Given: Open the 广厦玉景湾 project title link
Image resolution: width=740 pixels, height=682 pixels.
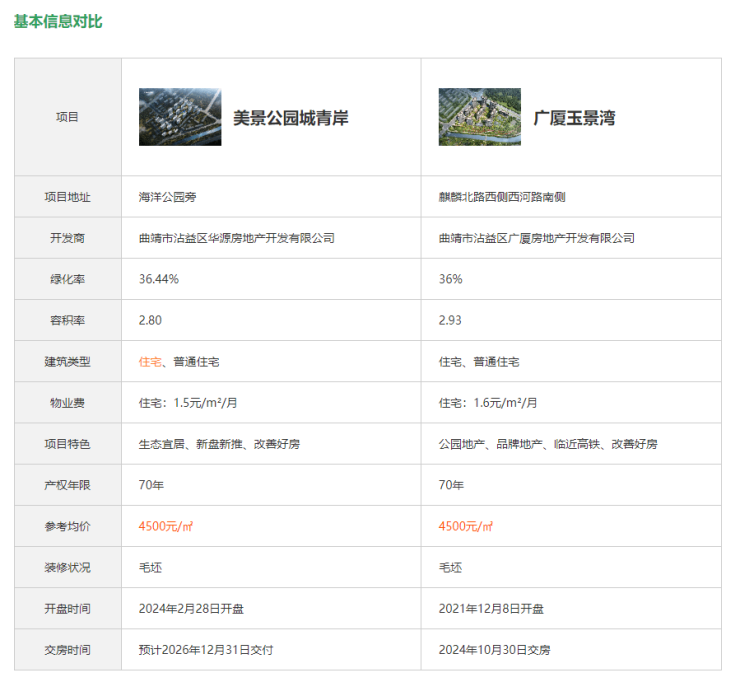Looking at the screenshot, I should click(x=574, y=118).
